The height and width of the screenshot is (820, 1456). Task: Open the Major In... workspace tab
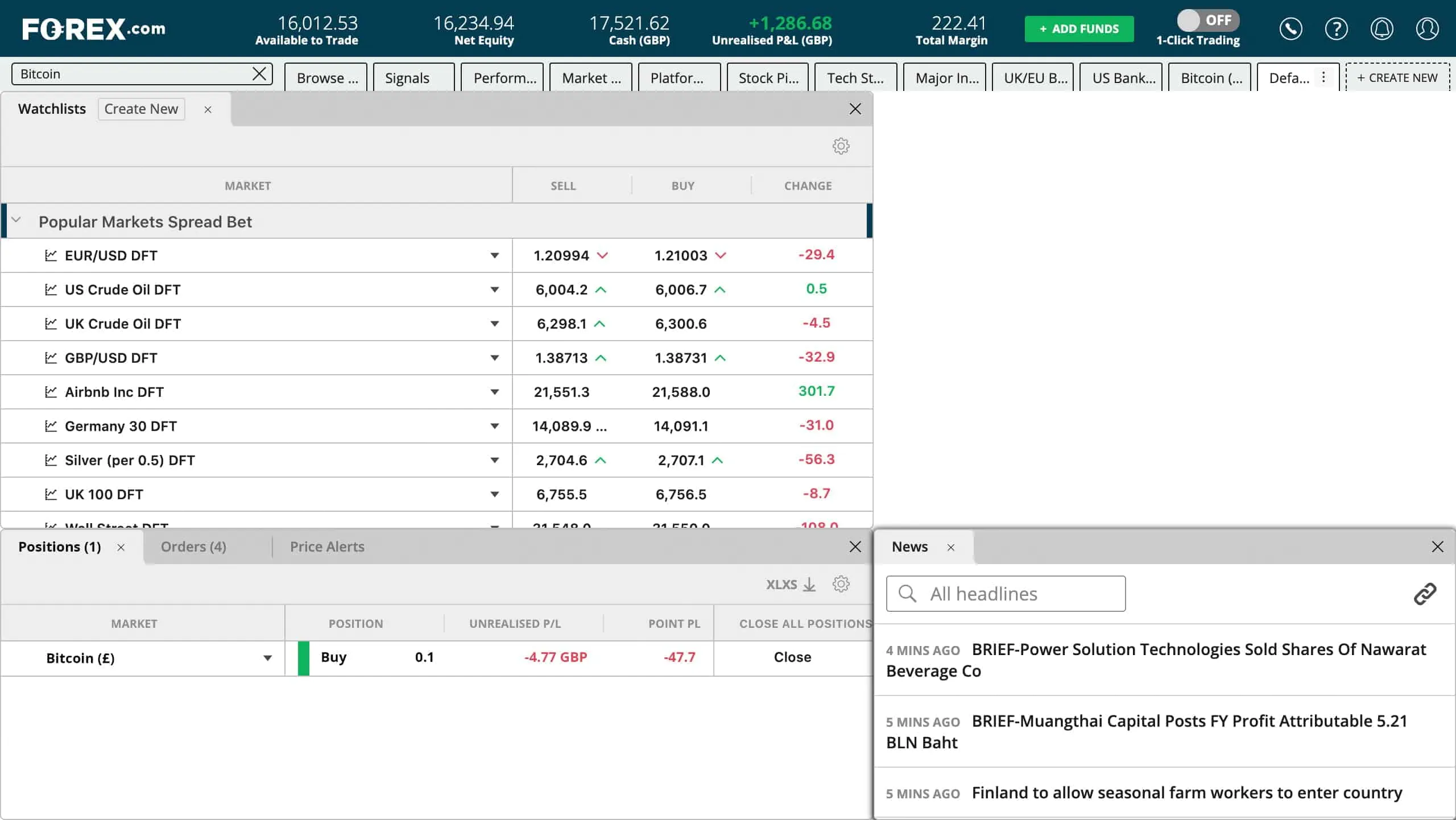click(x=944, y=77)
